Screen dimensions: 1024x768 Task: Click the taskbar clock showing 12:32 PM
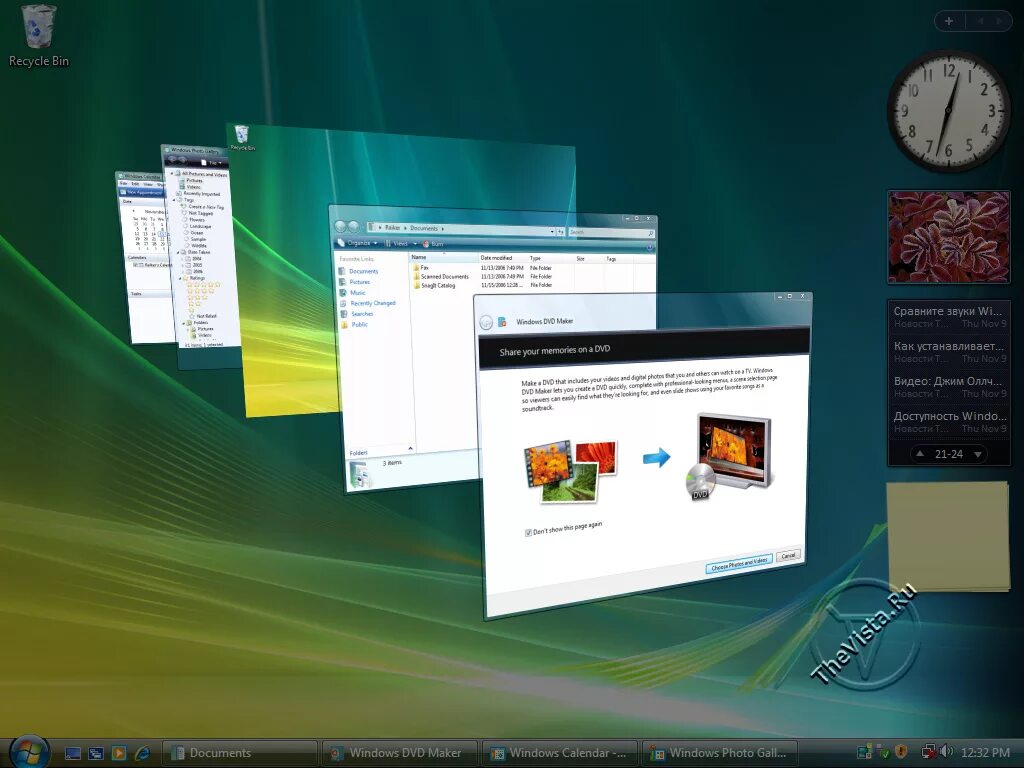(985, 753)
